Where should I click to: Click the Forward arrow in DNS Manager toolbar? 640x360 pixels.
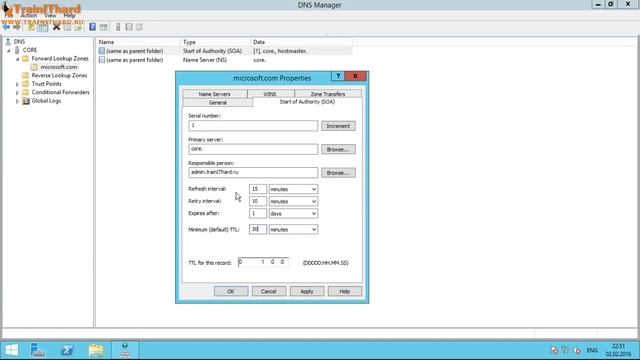coord(17,27)
